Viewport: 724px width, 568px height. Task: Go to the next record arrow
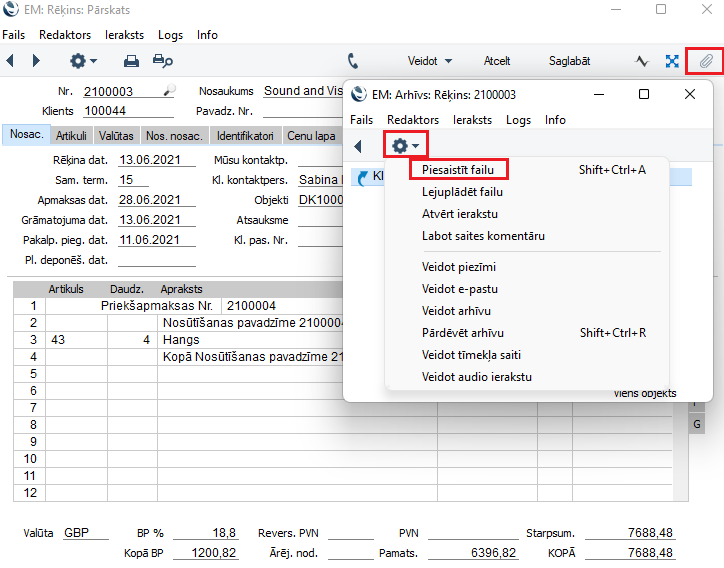[x=37, y=61]
